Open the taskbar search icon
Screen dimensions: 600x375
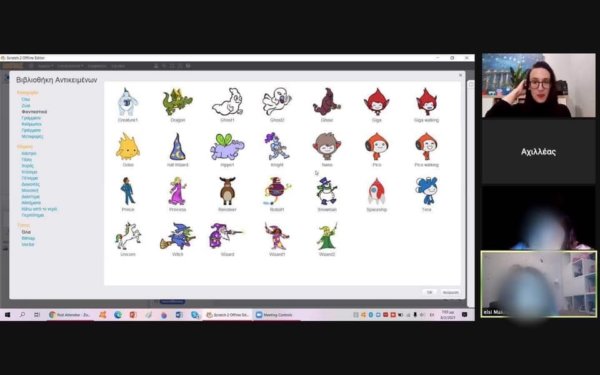22,315
